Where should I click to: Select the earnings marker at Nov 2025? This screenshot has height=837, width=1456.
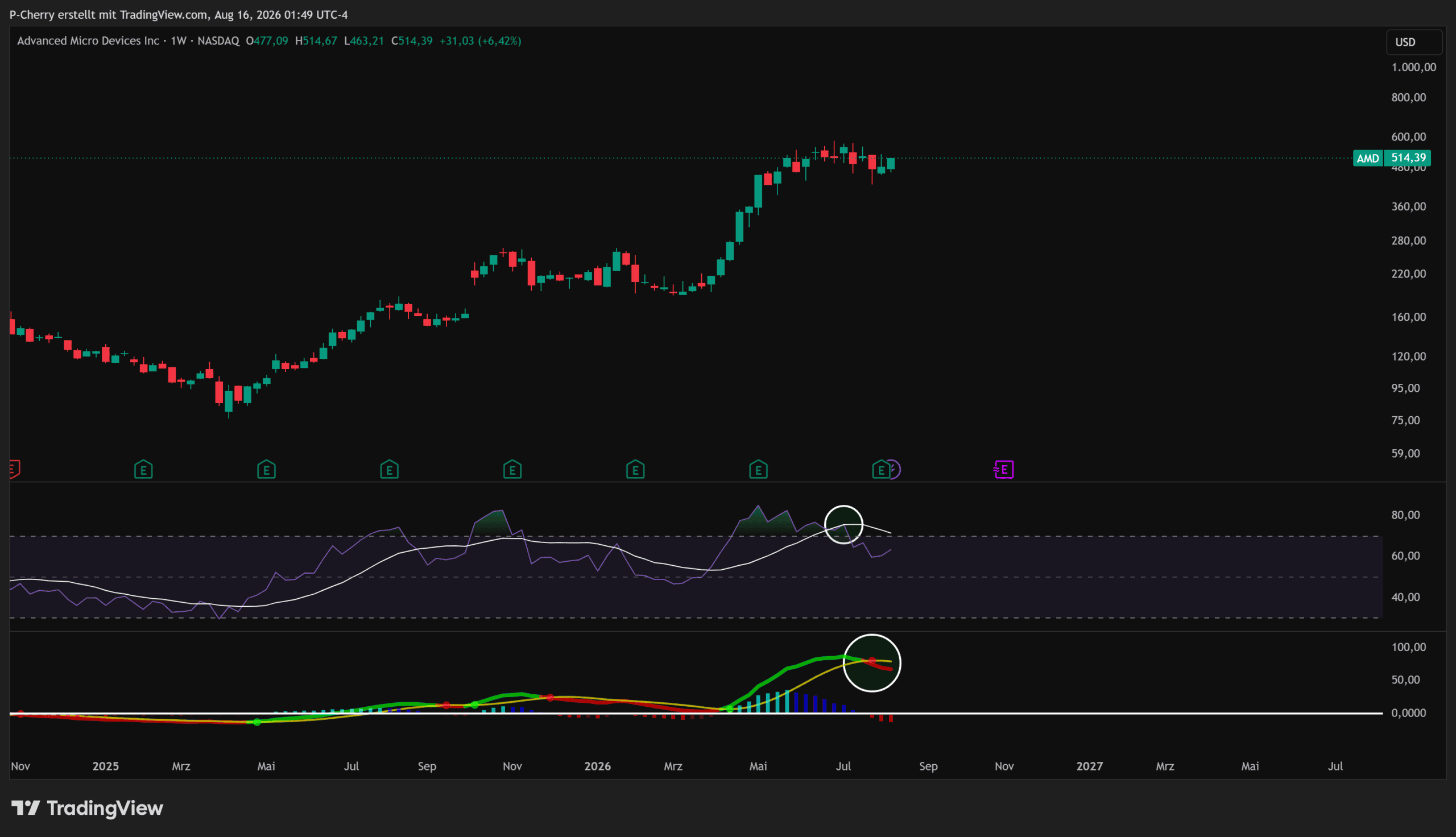point(512,470)
